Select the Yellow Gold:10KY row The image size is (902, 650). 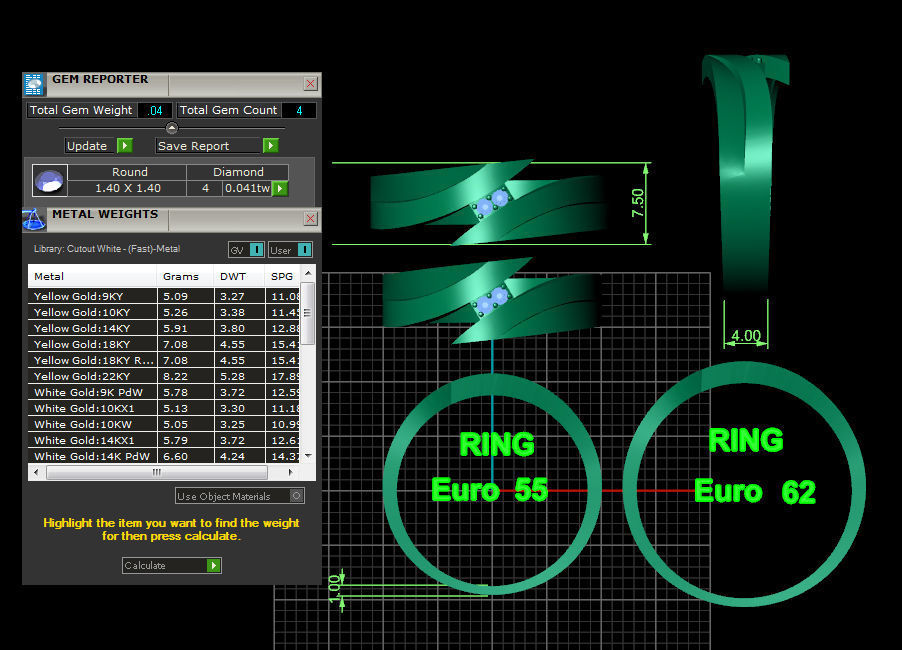click(164, 312)
